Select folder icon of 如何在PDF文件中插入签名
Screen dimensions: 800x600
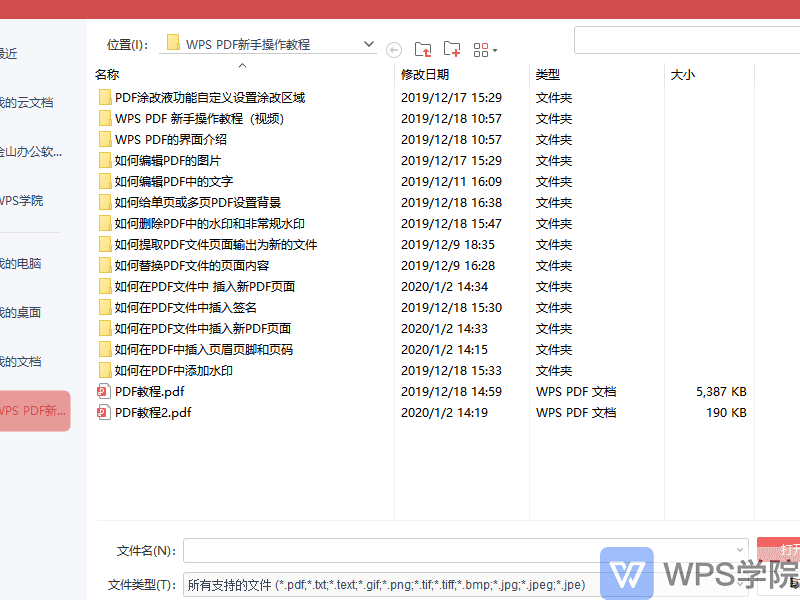105,307
